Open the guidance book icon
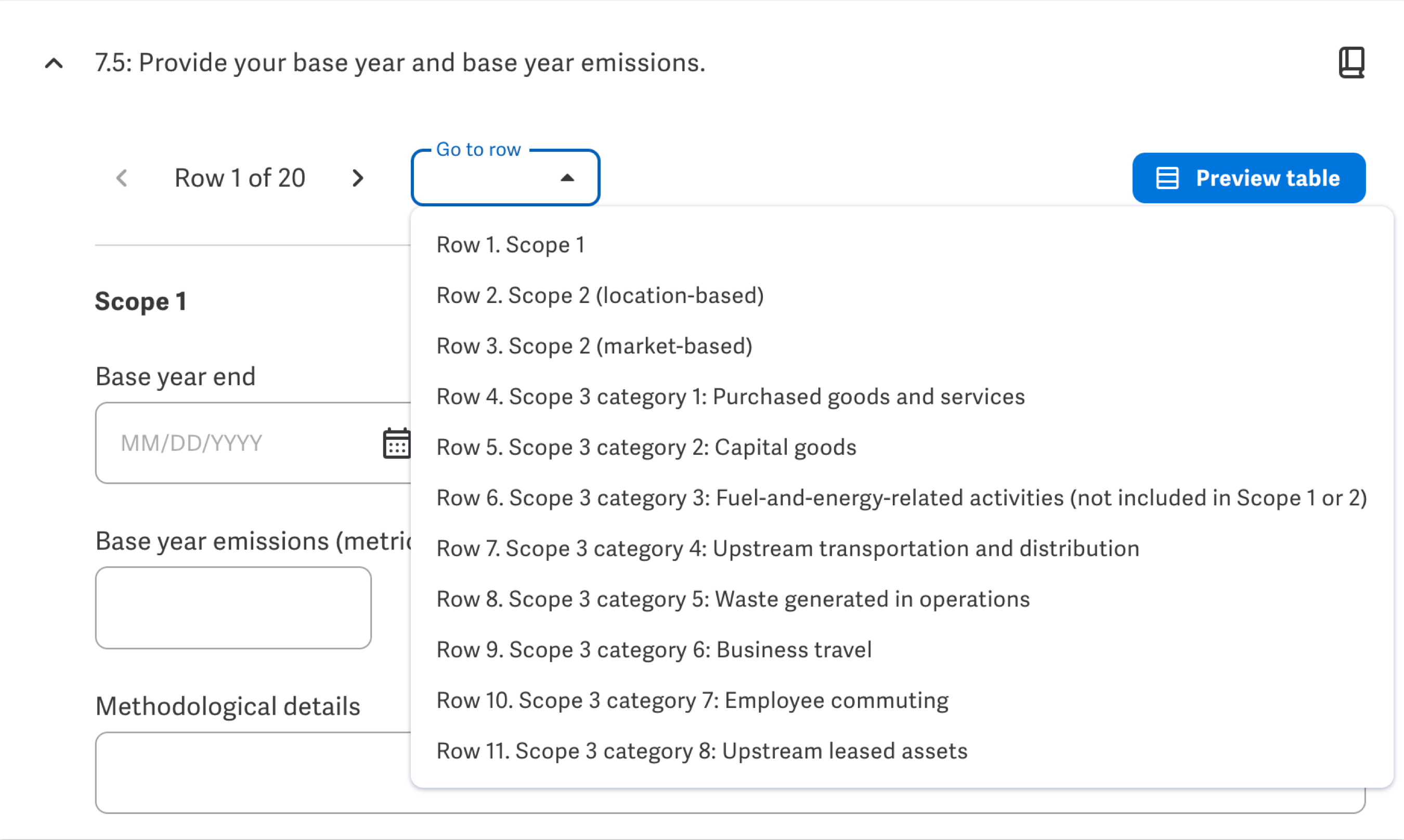The width and height of the screenshot is (1404, 840). 1351,62
